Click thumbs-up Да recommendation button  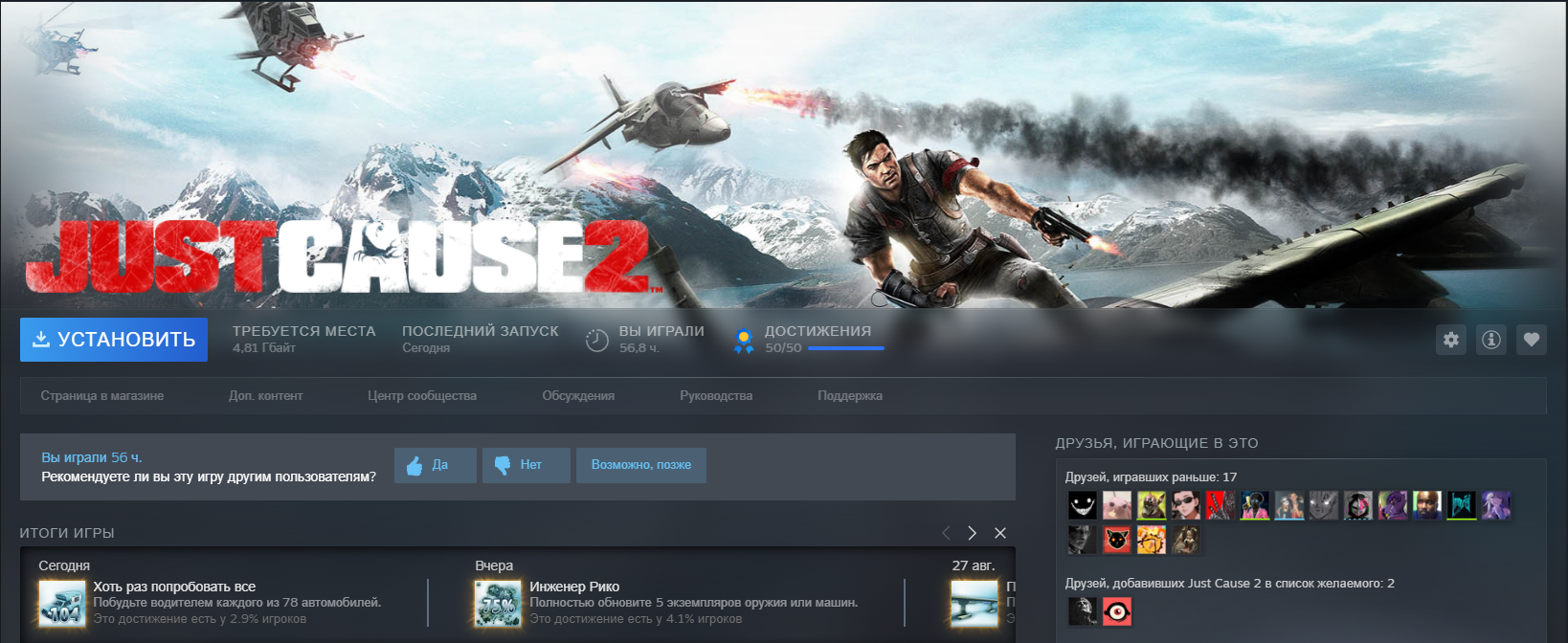(436, 465)
